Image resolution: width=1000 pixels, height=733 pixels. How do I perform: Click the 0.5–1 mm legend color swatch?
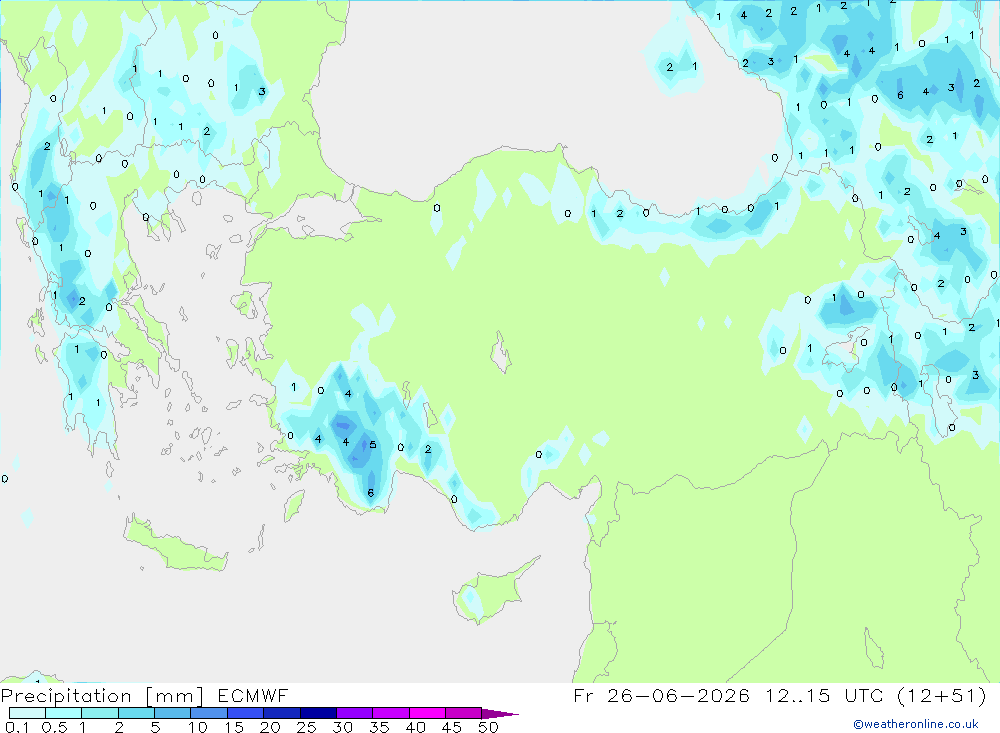(x=63, y=713)
